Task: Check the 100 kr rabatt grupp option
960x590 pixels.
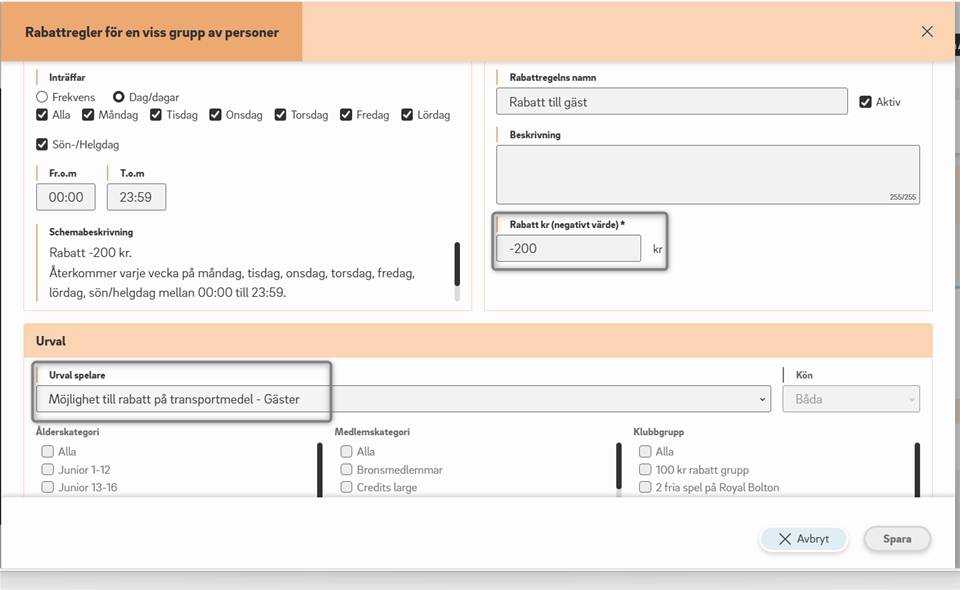Action: (x=646, y=470)
